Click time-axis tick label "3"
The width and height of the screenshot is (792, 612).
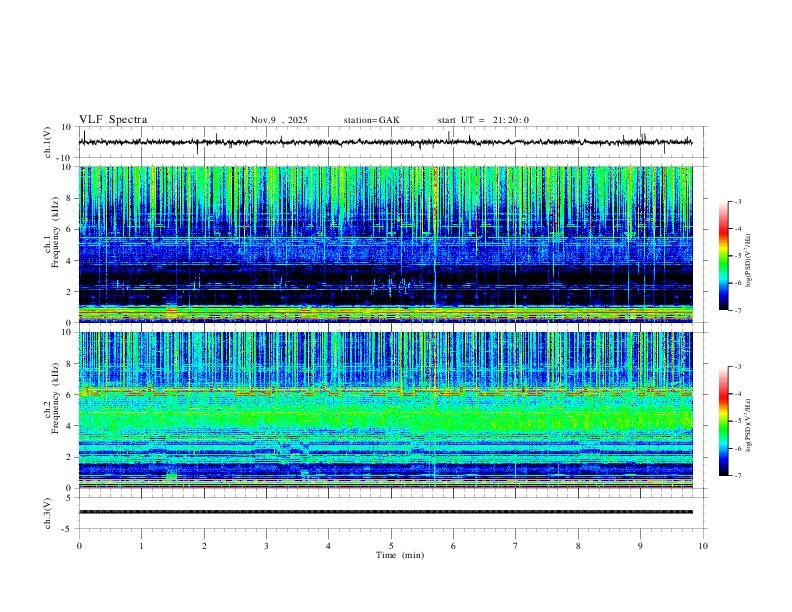coord(266,546)
